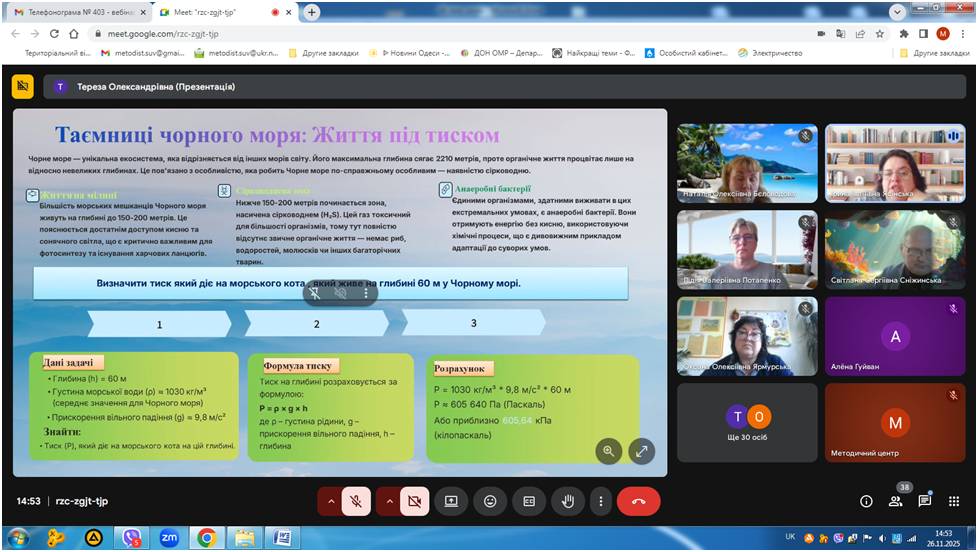Image resolution: width=978 pixels, height=552 pixels.
Task: Expand presentation to full screen
Action: (641, 451)
